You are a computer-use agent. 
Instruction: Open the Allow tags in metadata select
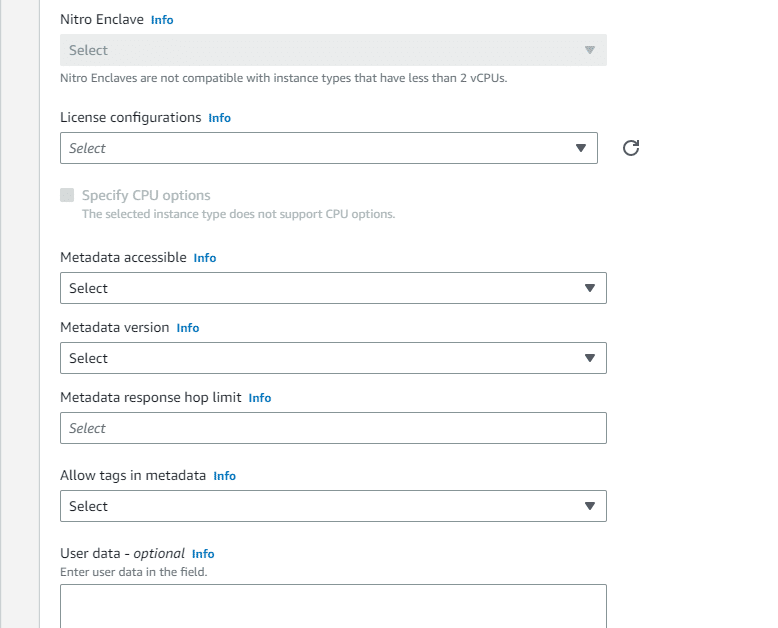tap(333, 506)
